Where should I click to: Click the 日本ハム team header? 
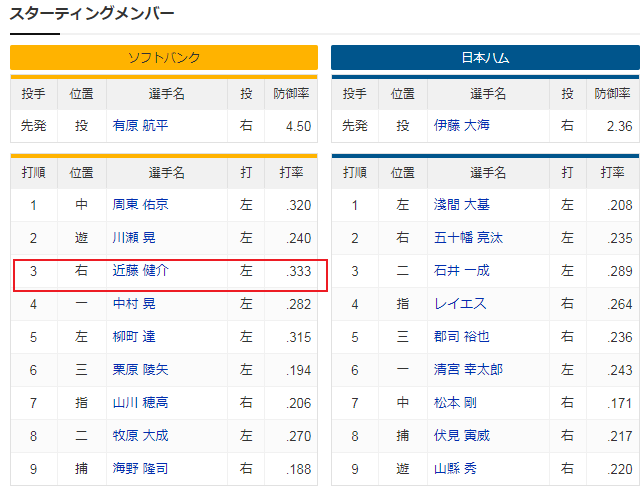coord(485,58)
